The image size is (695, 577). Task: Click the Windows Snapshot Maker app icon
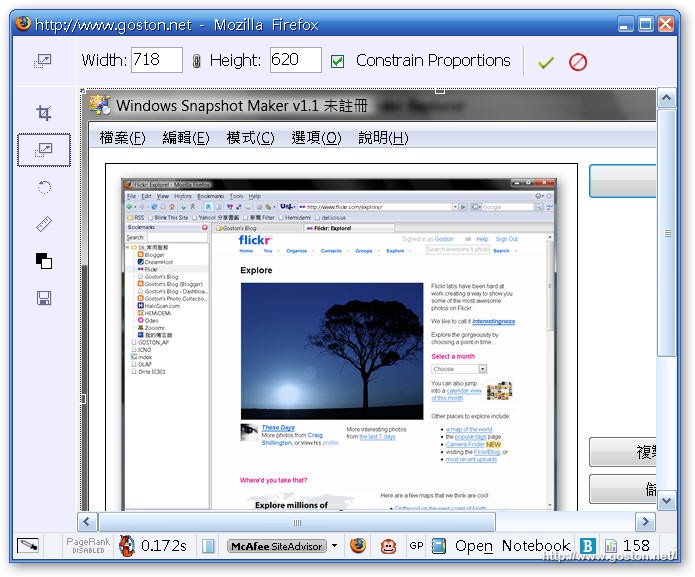(x=100, y=105)
